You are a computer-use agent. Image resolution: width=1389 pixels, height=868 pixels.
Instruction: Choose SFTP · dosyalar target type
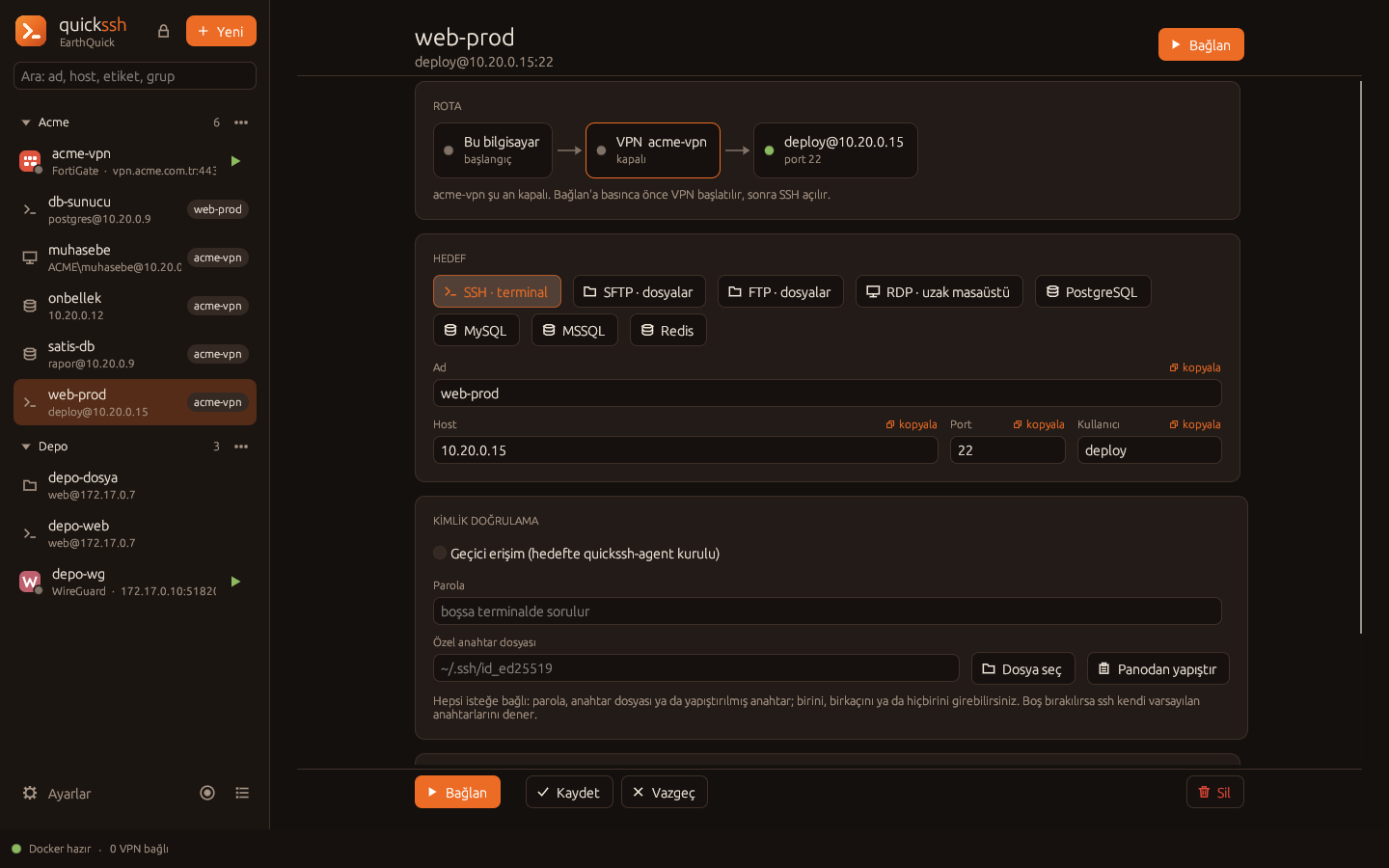tap(640, 291)
